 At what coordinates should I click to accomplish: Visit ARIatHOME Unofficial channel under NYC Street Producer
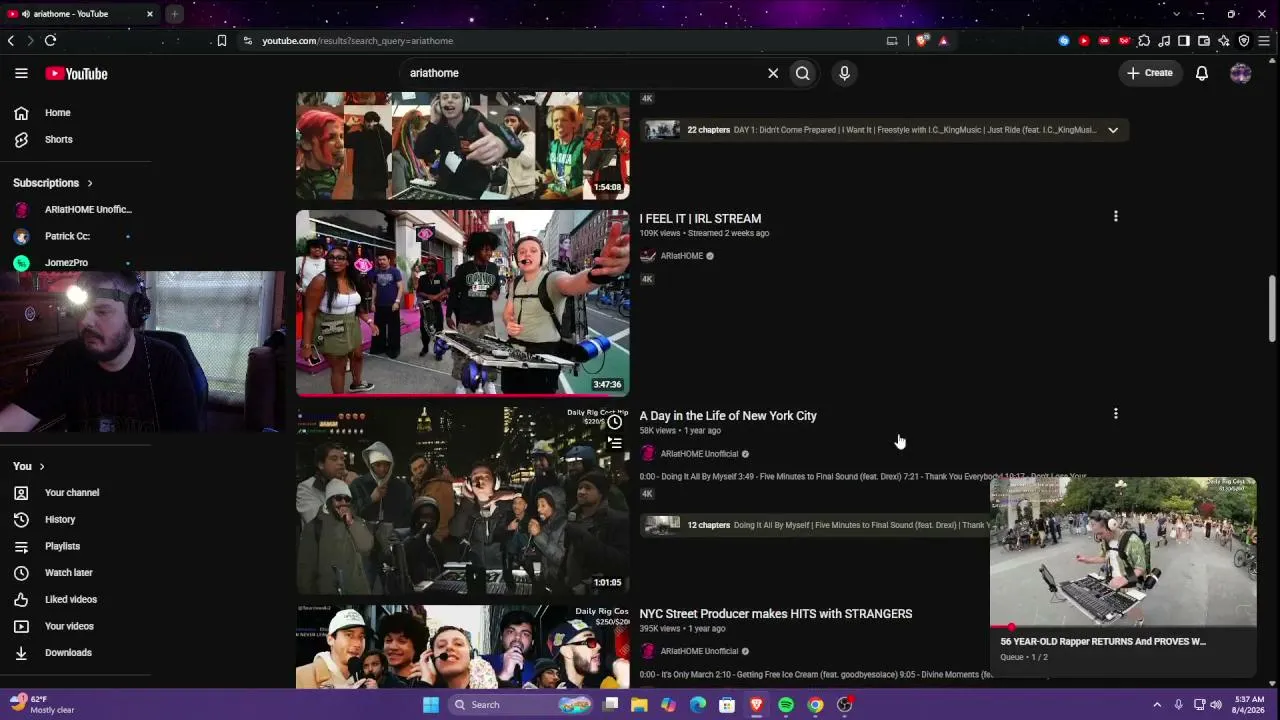click(x=699, y=652)
